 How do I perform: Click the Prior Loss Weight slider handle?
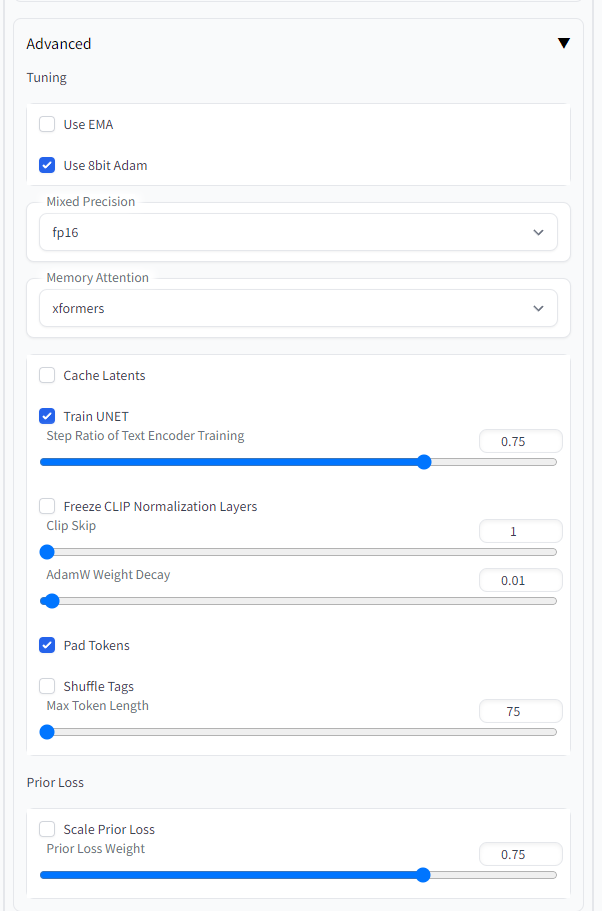[423, 874]
